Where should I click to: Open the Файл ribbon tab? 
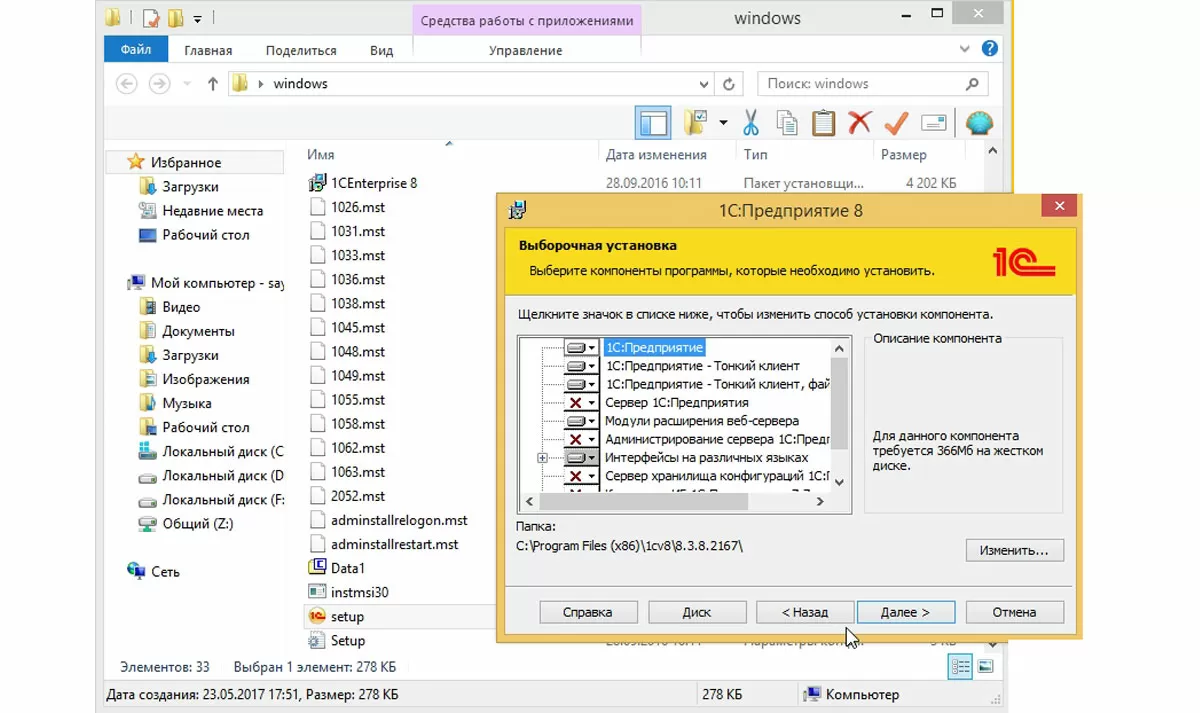coord(135,50)
